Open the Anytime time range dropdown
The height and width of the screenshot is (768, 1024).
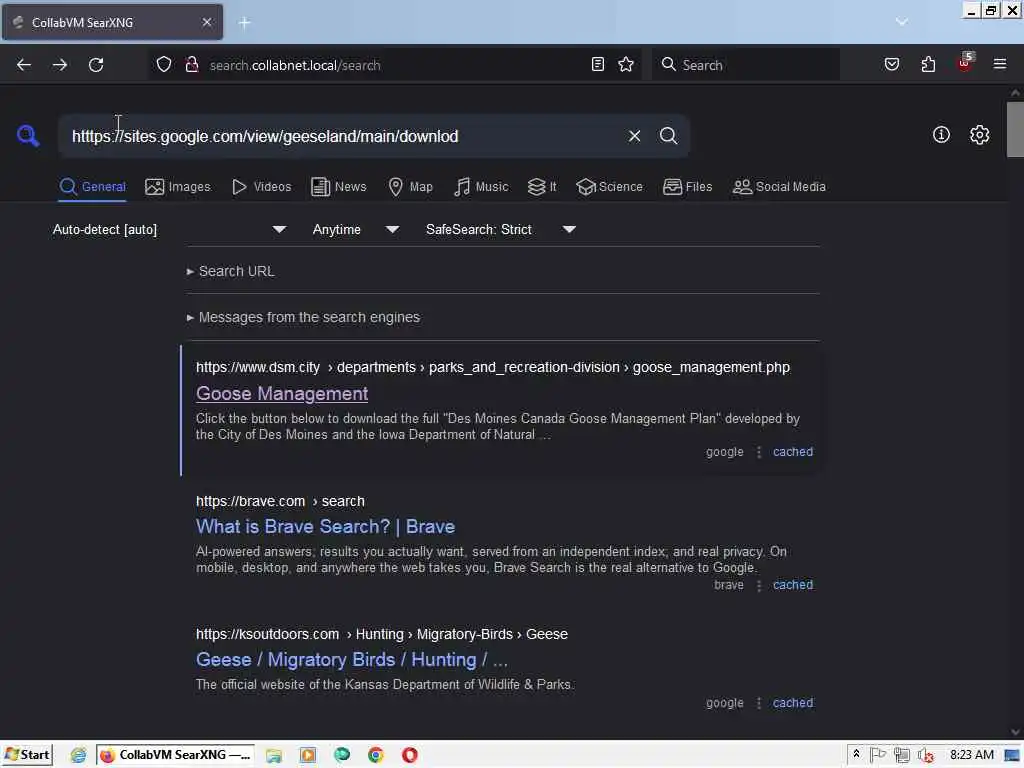coord(355,230)
